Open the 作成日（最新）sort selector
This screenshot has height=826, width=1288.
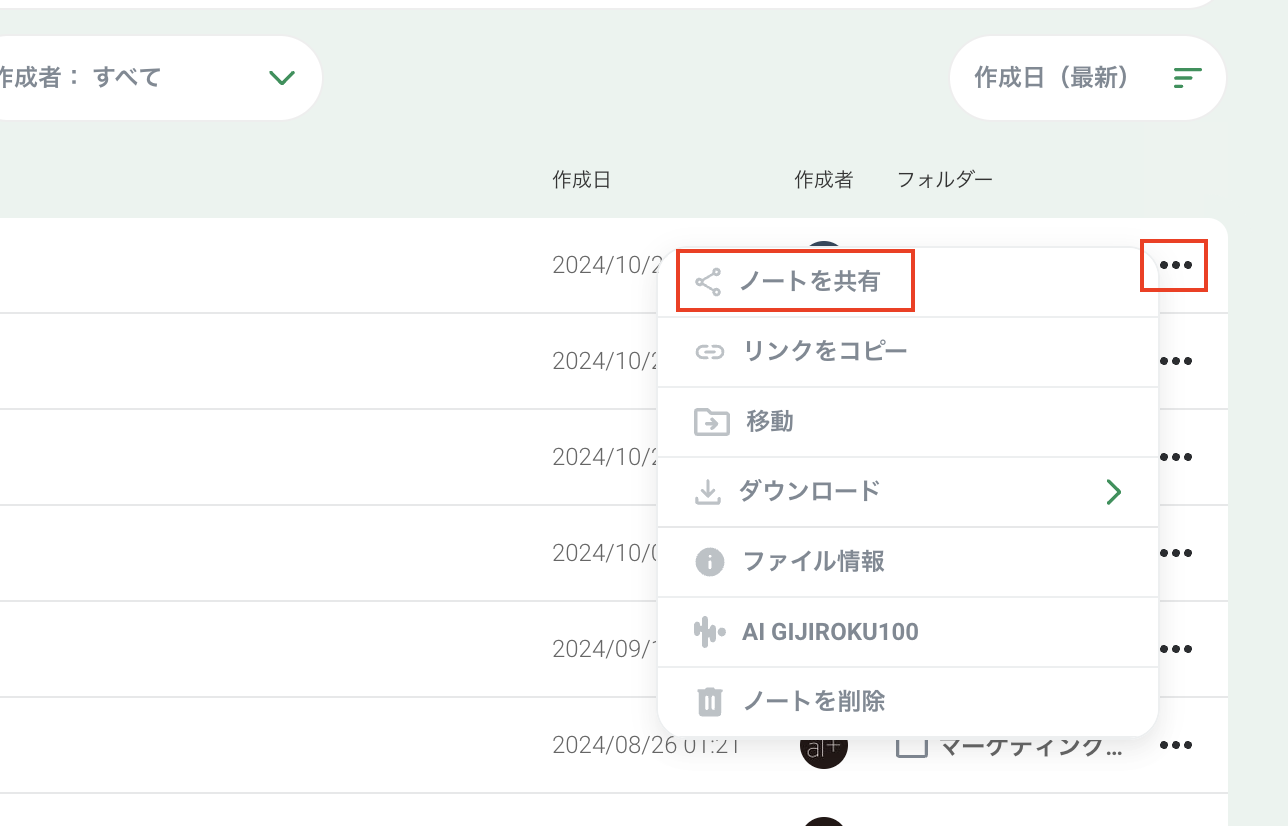pyautogui.click(x=1087, y=78)
